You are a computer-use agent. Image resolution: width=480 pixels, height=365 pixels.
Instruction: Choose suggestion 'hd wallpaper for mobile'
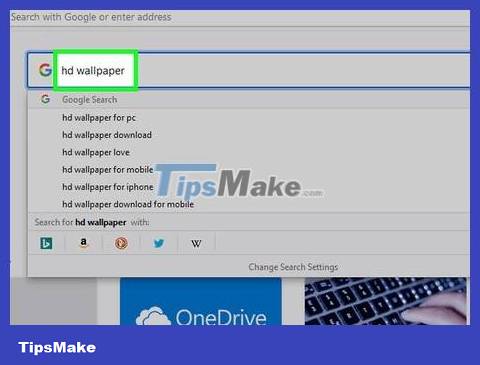pyautogui.click(x=249, y=170)
